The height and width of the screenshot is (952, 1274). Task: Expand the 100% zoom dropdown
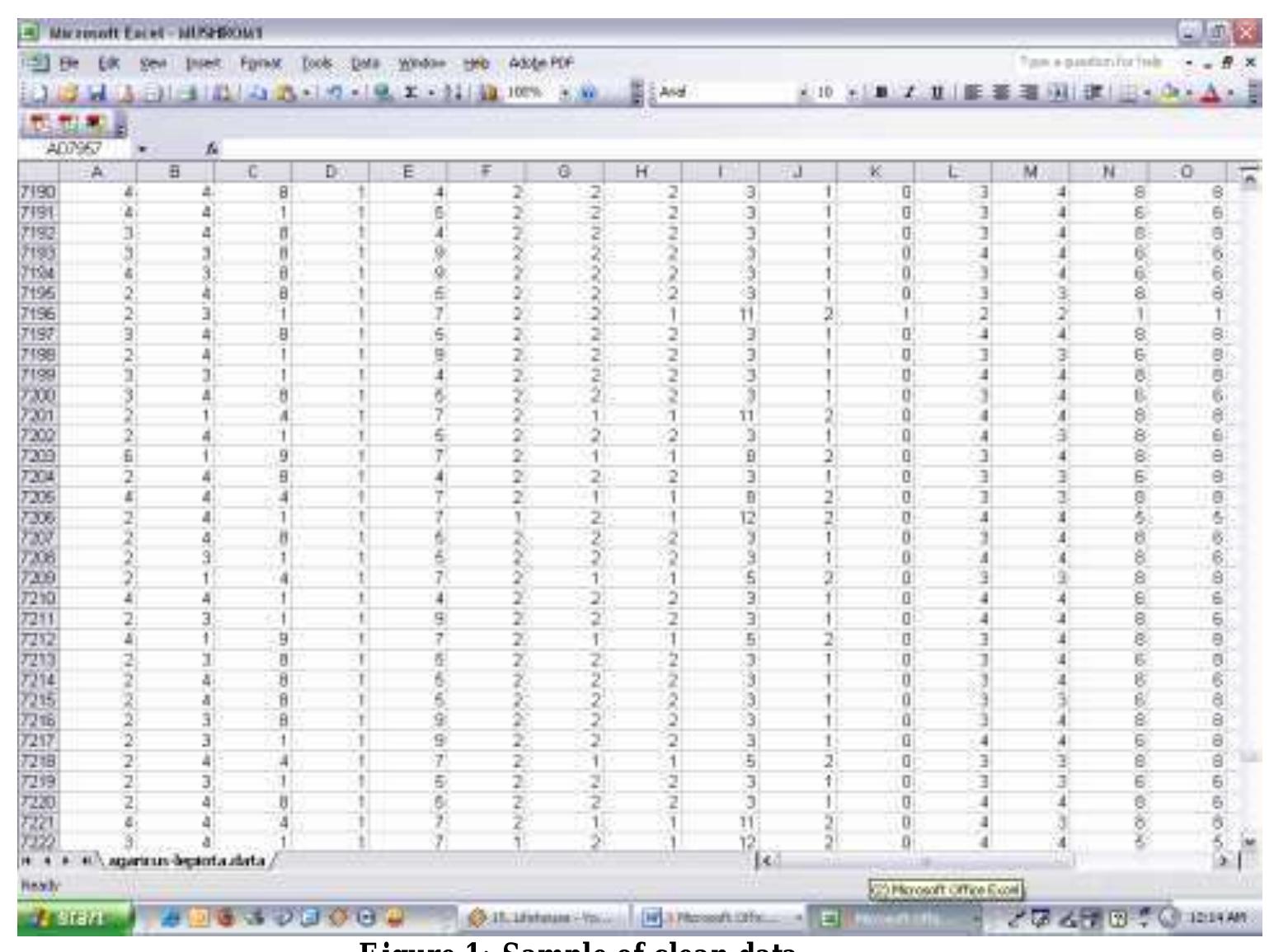click(564, 91)
